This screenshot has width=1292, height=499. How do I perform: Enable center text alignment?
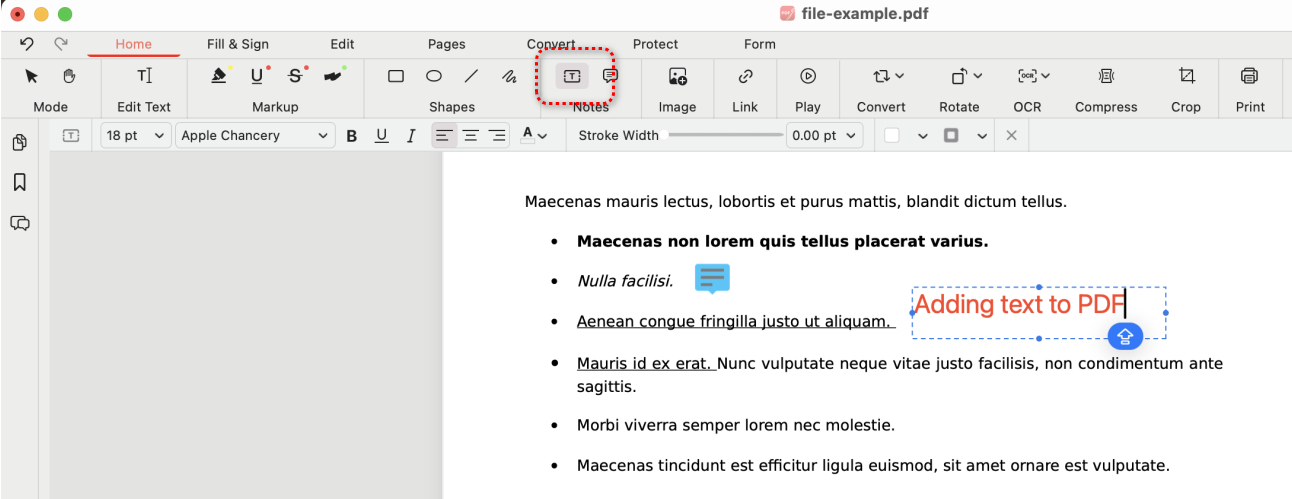470,136
